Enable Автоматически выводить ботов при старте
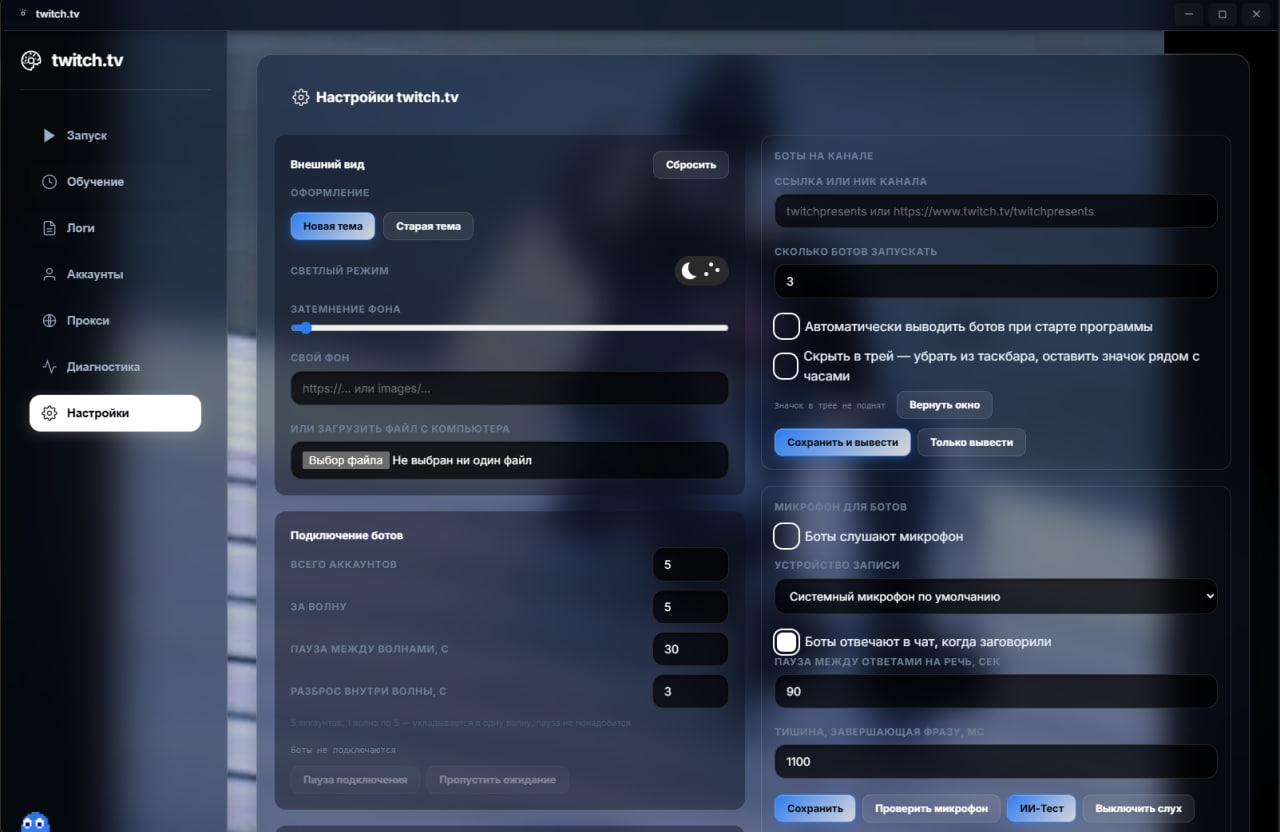1280x832 pixels. 786,326
